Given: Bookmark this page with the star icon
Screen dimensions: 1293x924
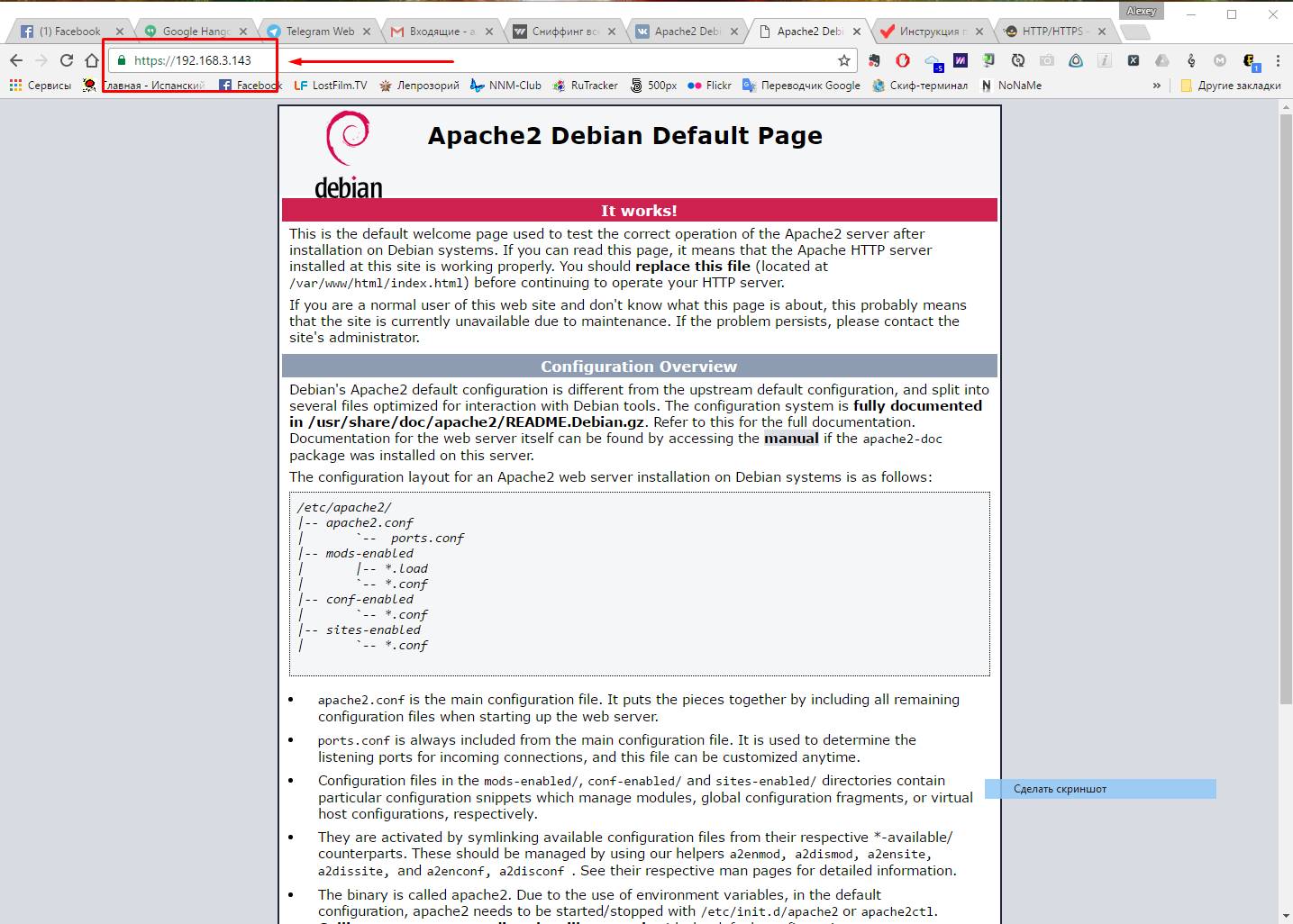Looking at the screenshot, I should [x=843, y=60].
